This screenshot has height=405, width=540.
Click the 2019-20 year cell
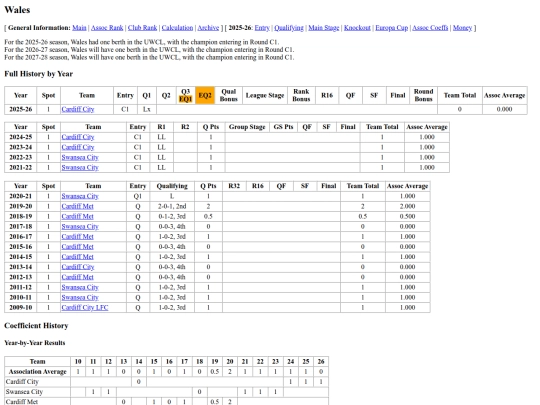coord(21,206)
